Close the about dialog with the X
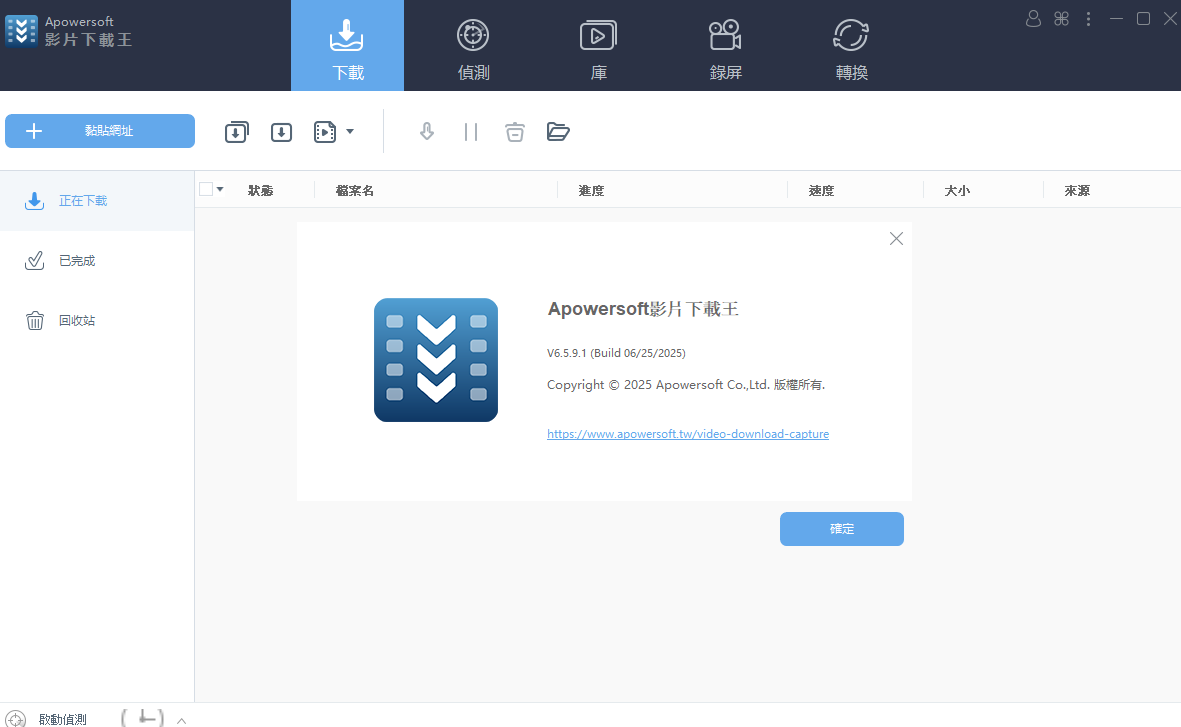This screenshot has height=727, width=1181. tap(896, 239)
